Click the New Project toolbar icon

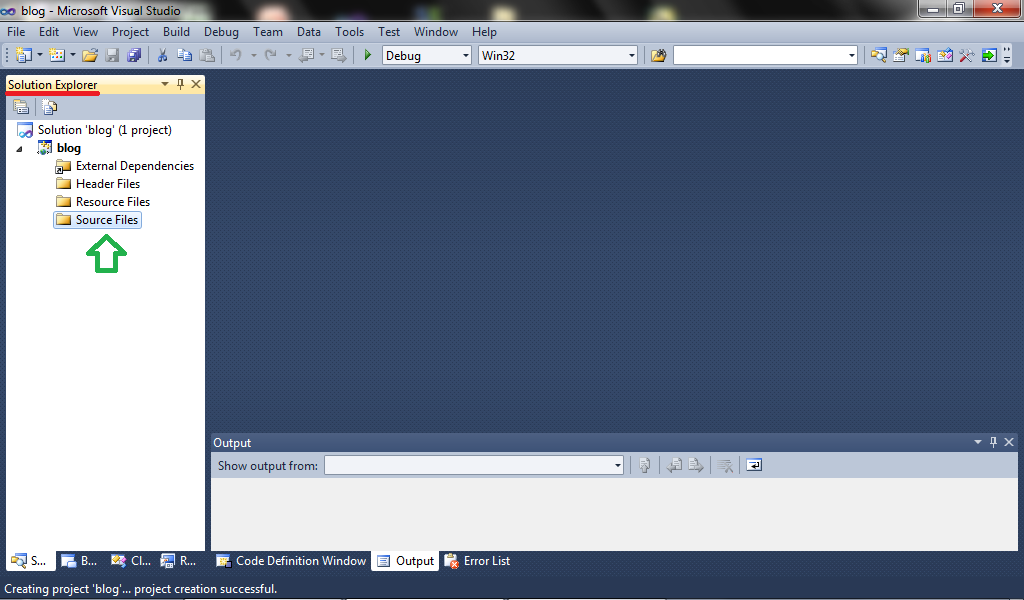[24, 55]
